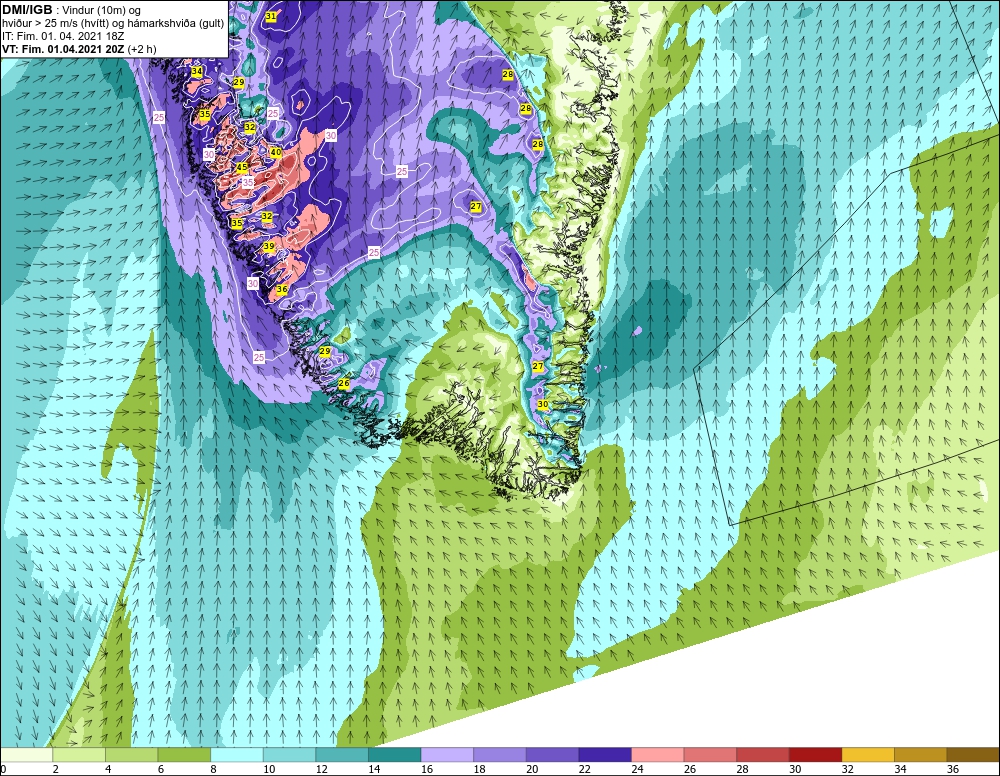Pick the dark red 30–32 m/s legend swatch
The width and height of the screenshot is (1000, 776).
click(816, 755)
